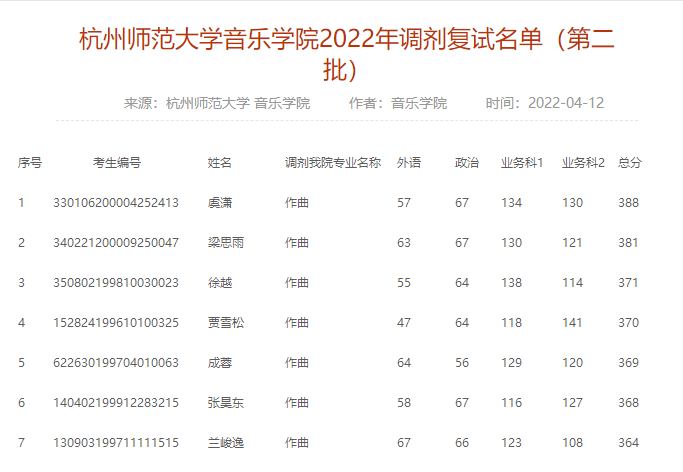This screenshot has width=683, height=472.
Task: Click 作曲 in 兰峻逸's row
Action: pyautogui.click(x=297, y=443)
